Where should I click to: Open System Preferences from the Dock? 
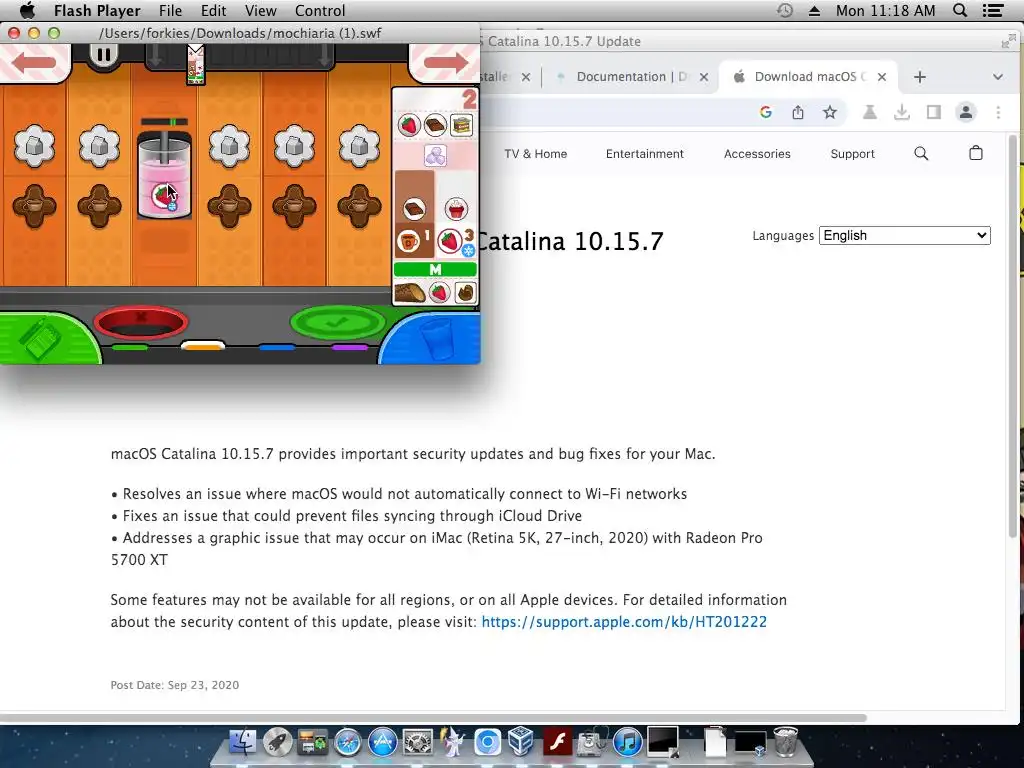[x=417, y=743]
